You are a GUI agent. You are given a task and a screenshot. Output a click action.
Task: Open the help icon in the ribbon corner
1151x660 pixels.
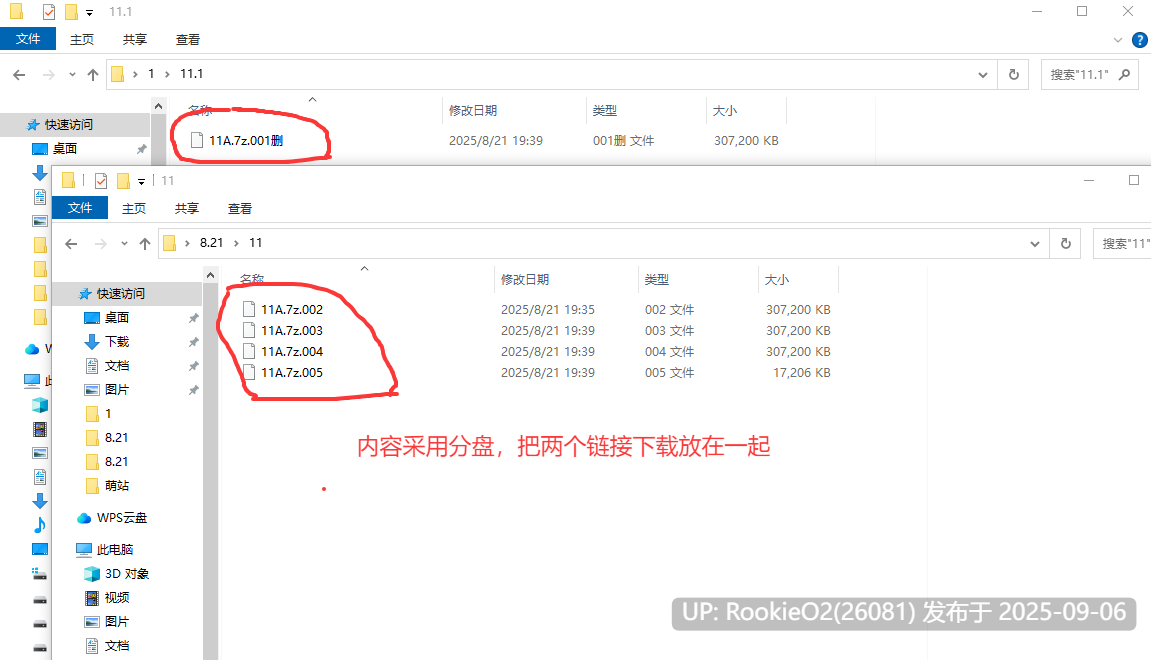1139,40
